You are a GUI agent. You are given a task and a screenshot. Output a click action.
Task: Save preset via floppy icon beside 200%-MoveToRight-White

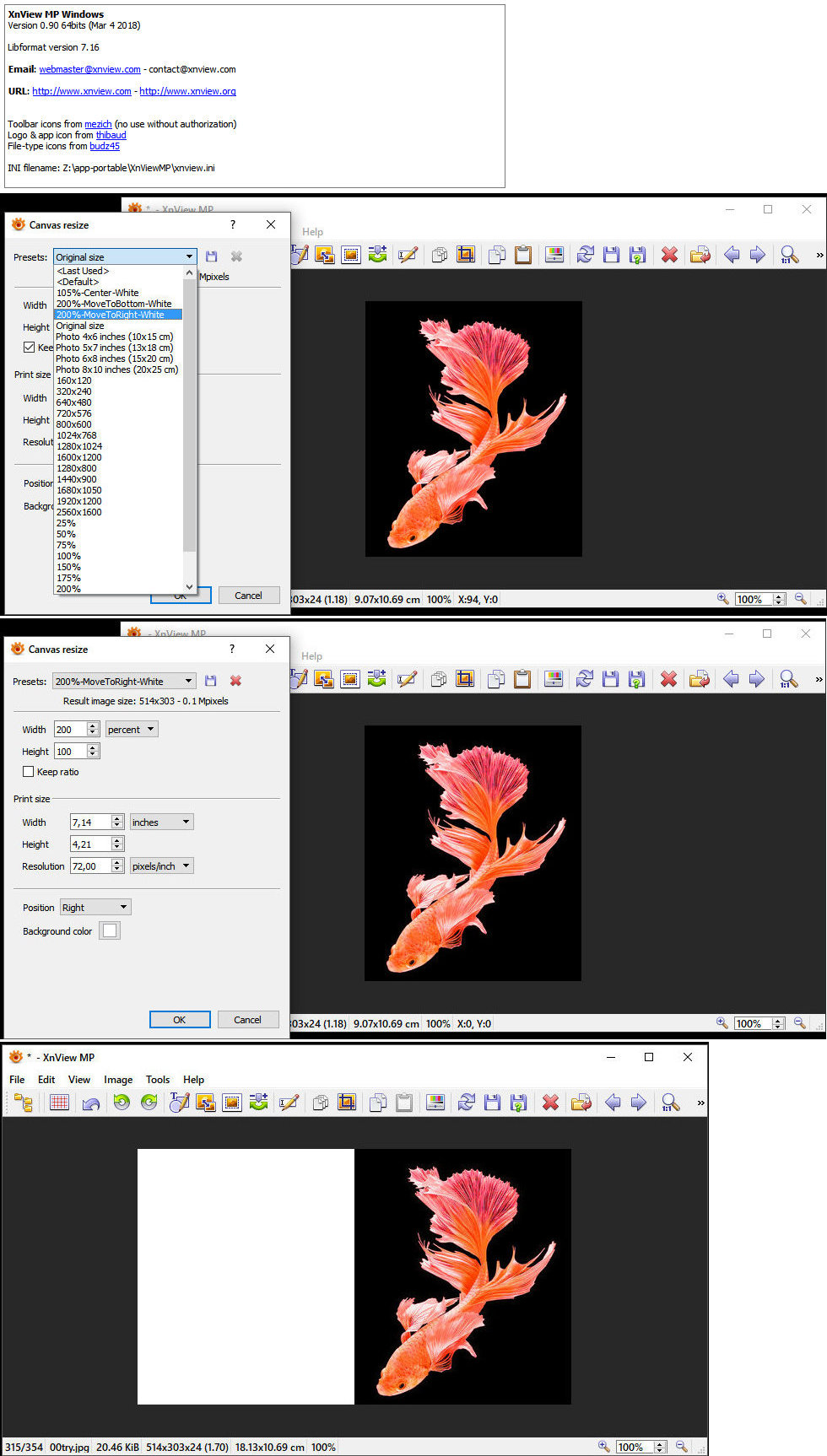(211, 681)
